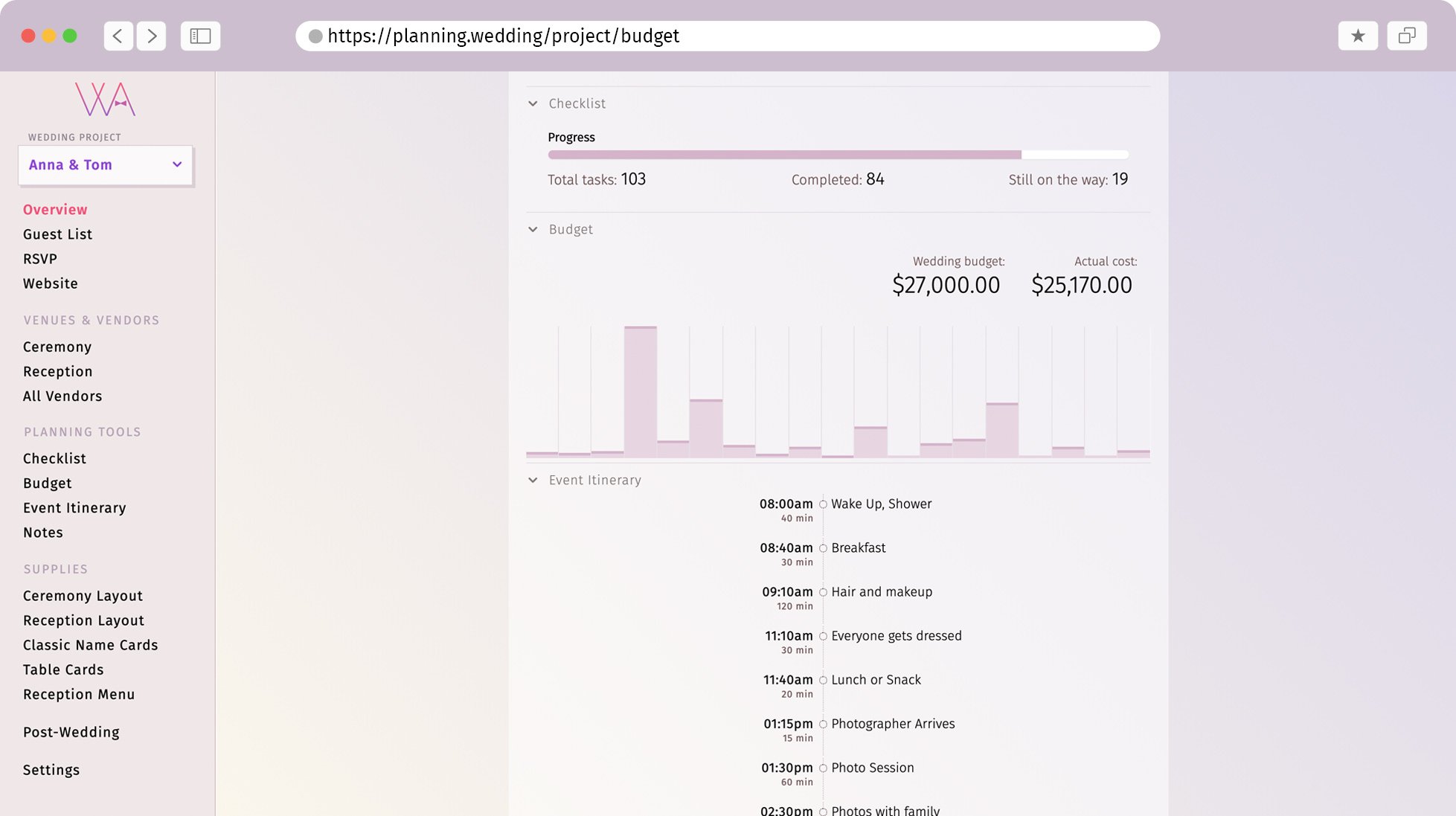Open Guest List in sidebar
1456x816 pixels.
57,234
